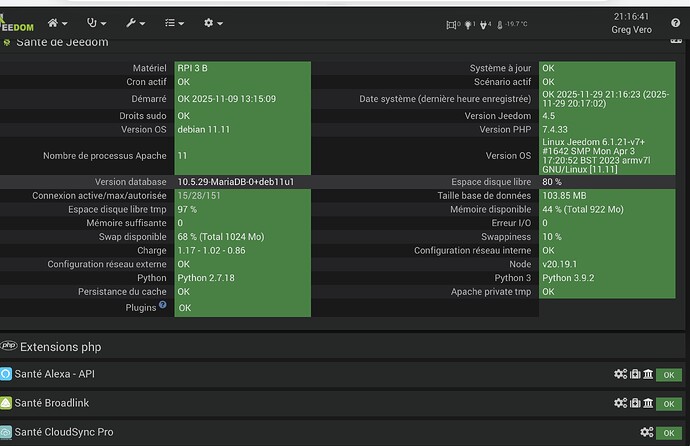Open Santé Broadlink configuration gears
This screenshot has height=446, width=690.
coord(620,403)
